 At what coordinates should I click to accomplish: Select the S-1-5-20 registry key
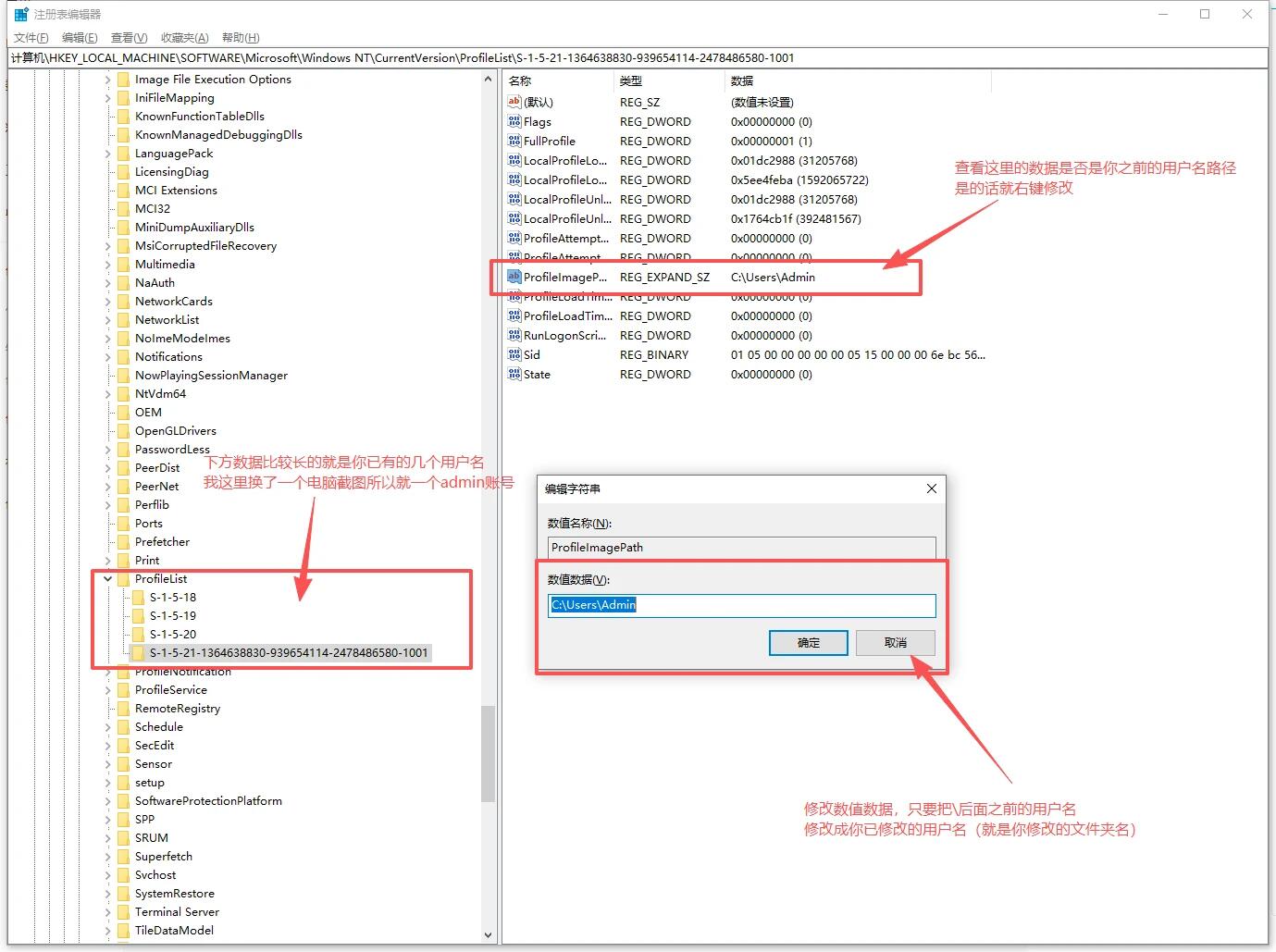click(x=173, y=635)
